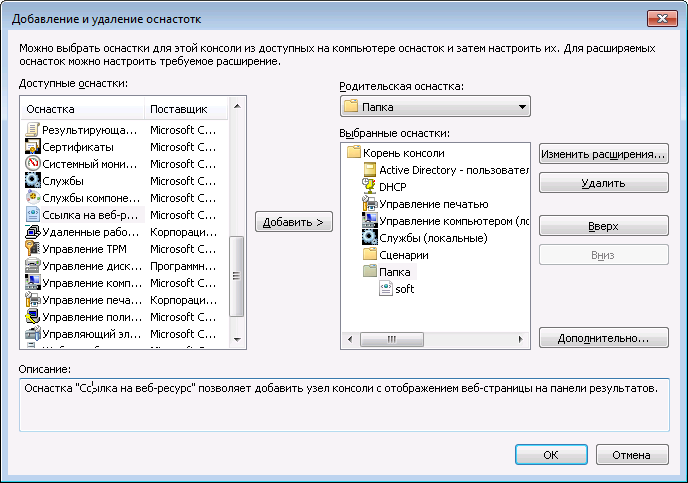Screen dimensions: 688x483
Task: Click the selected snap-ins scroll left arrow
Action: [x=350, y=339]
